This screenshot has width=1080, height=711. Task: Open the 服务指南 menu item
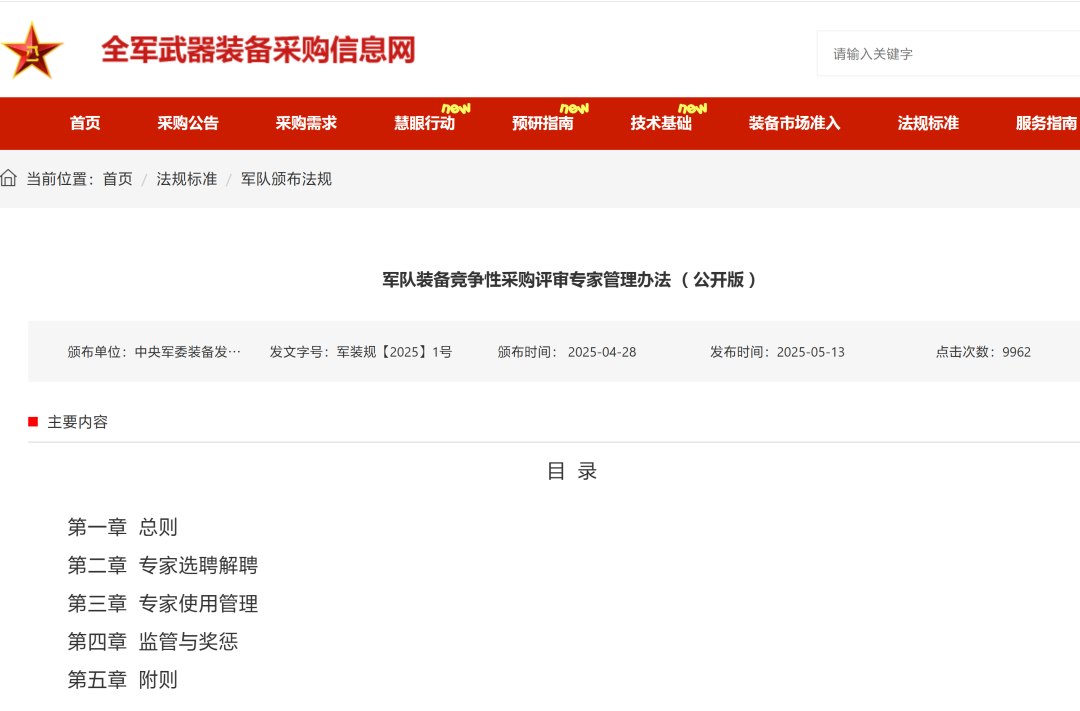1045,123
